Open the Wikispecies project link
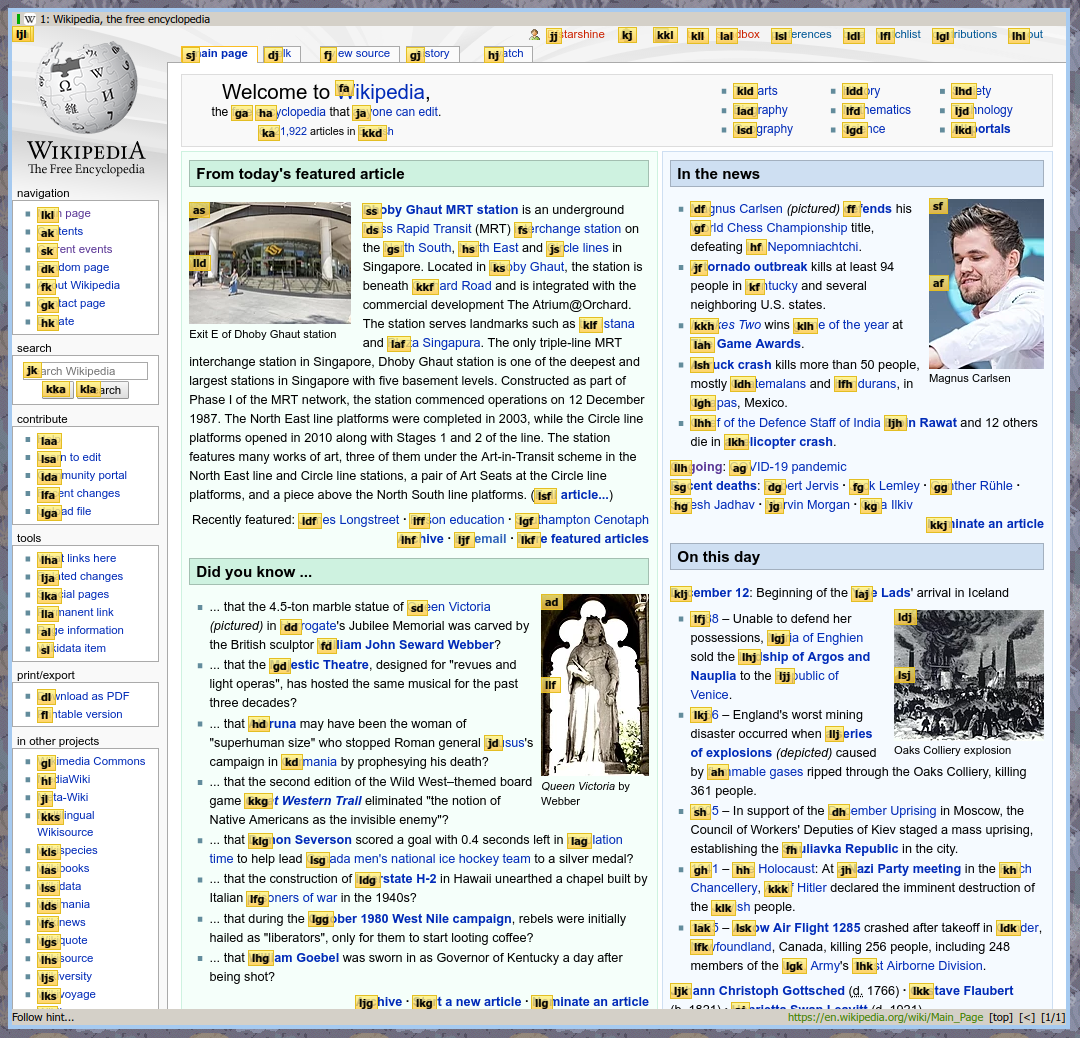 point(68,850)
